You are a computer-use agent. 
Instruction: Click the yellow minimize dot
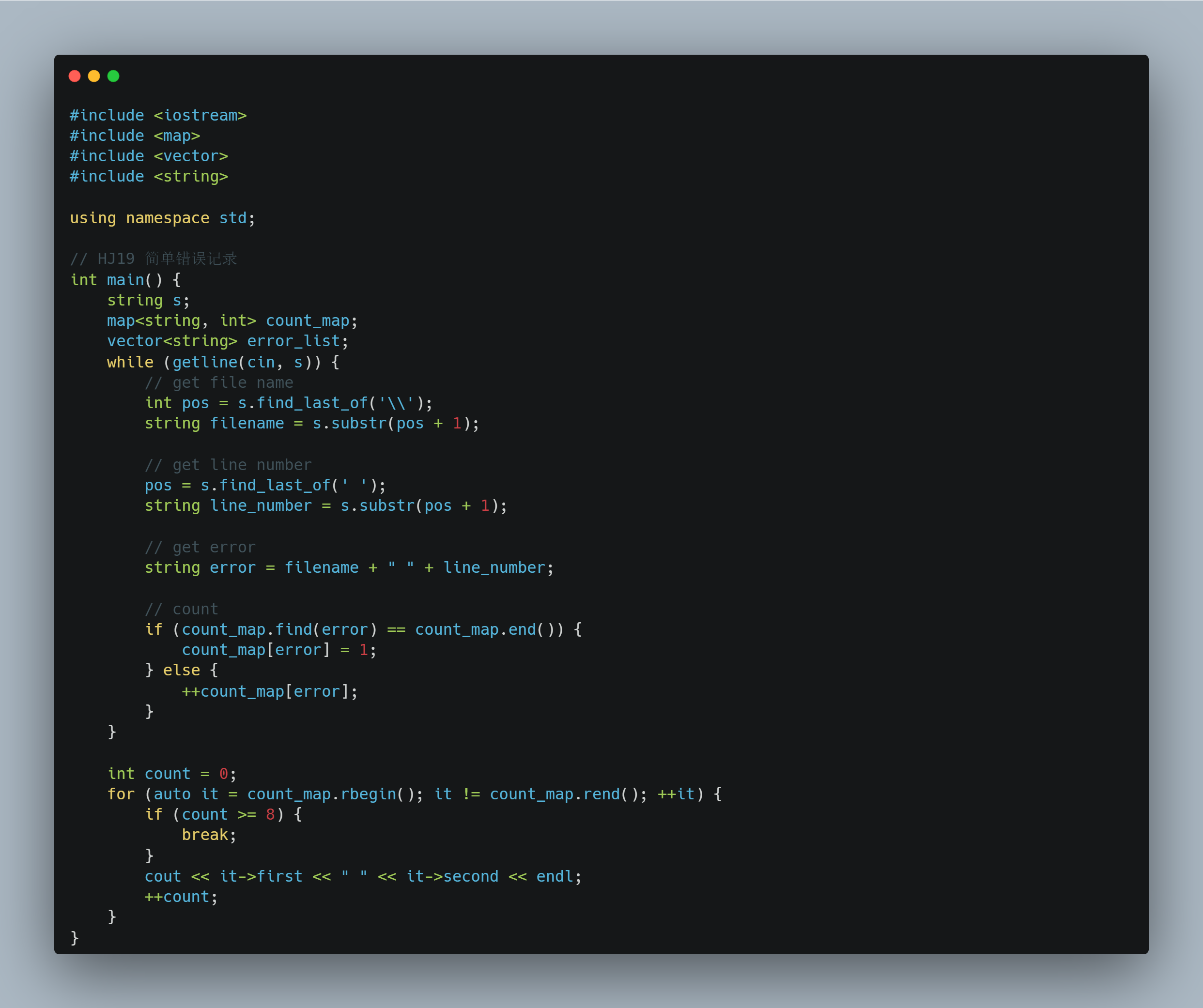click(94, 76)
